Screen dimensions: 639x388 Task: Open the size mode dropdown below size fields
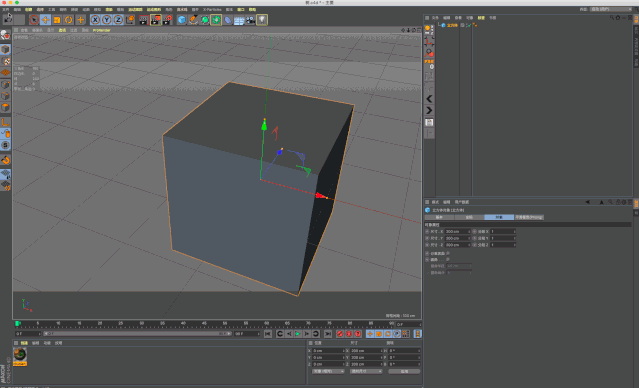366,371
